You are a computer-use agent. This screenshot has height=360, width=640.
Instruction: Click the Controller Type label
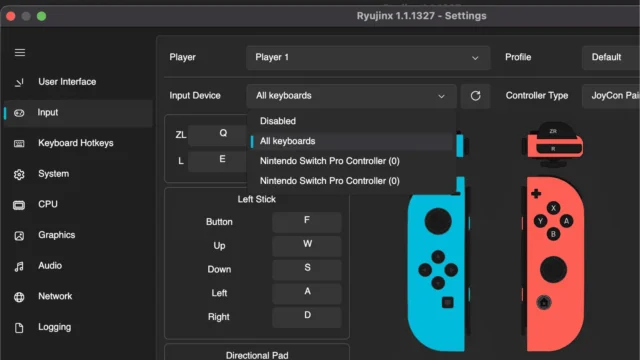(537, 96)
